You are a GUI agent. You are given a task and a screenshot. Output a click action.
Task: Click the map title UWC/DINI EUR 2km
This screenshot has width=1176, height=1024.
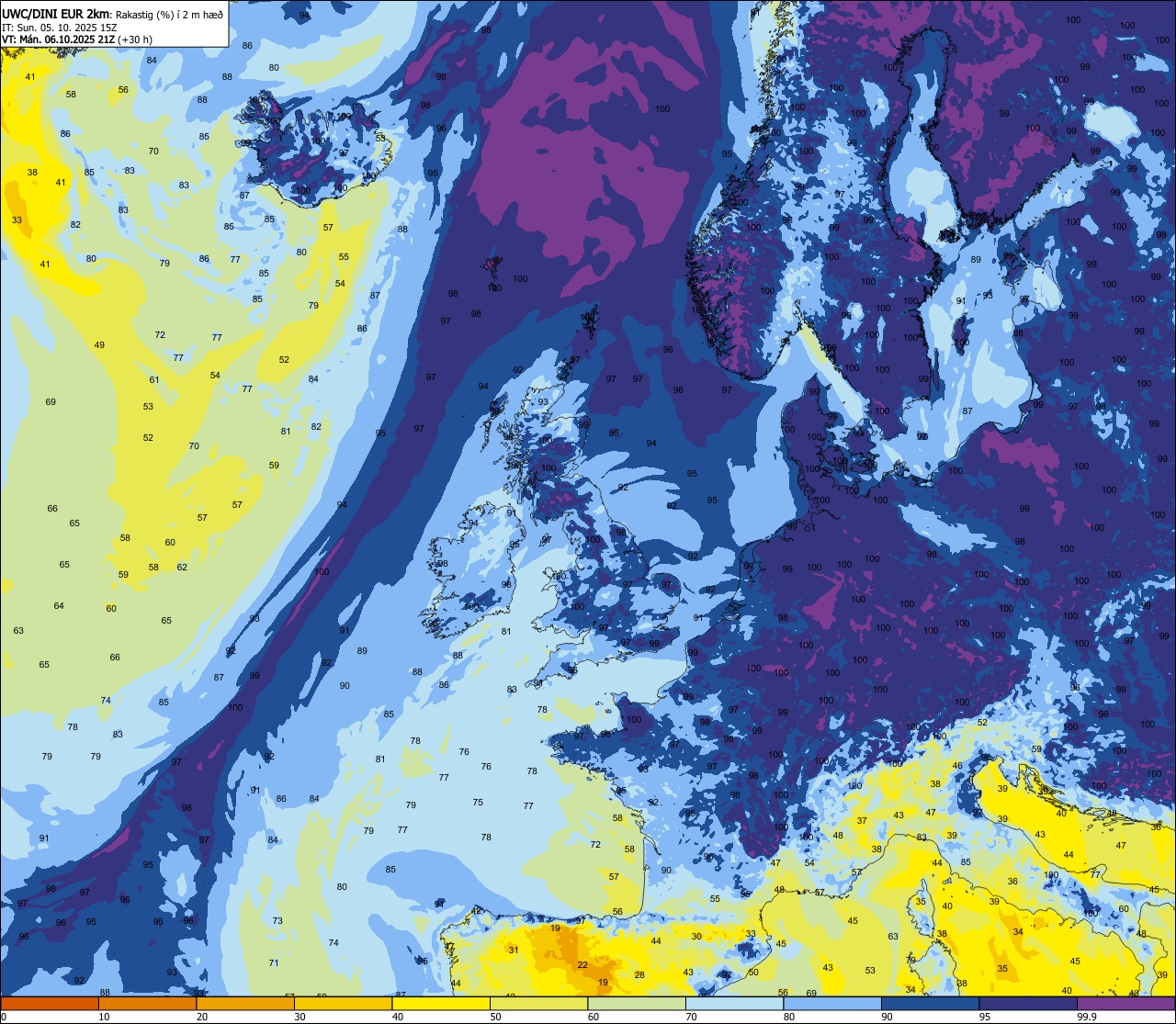tap(57, 14)
